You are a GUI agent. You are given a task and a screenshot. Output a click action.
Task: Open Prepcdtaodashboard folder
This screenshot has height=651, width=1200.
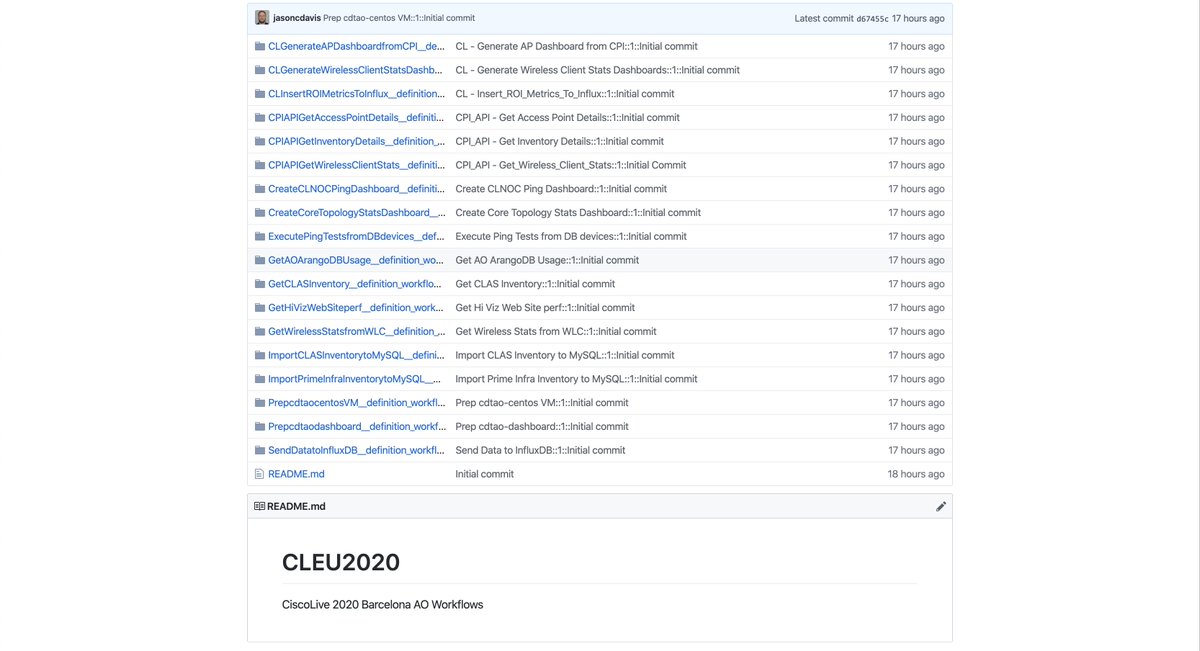point(356,426)
